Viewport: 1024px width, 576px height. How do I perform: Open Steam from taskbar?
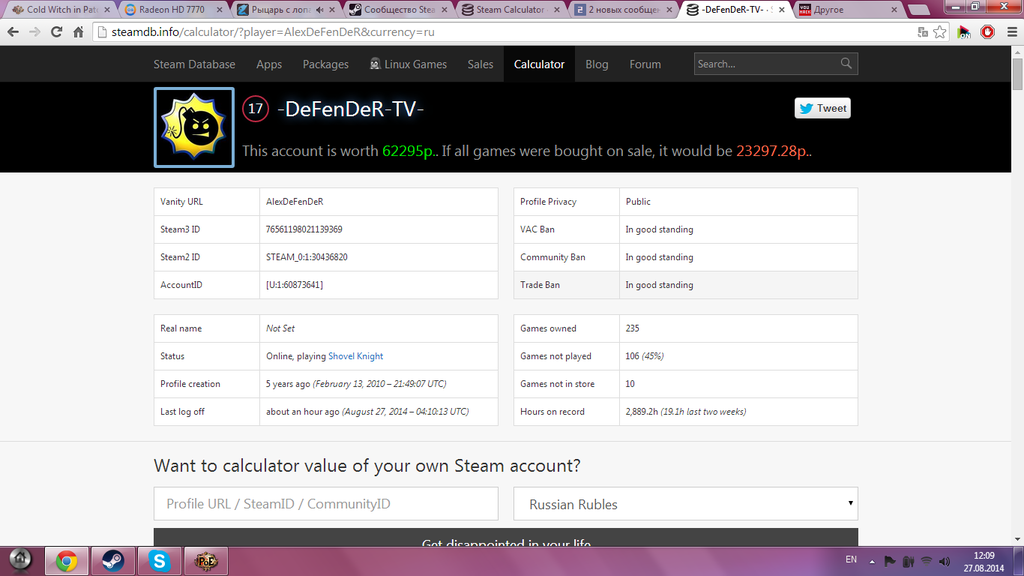(x=112, y=561)
